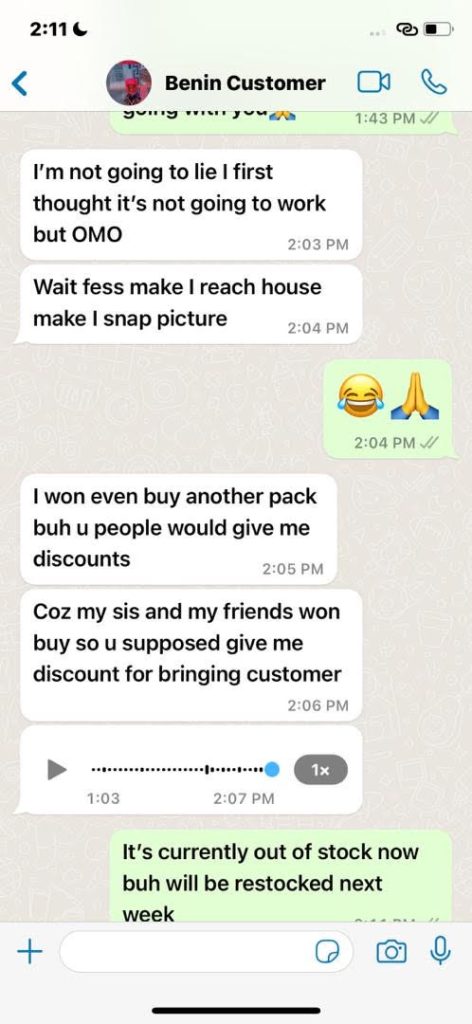Tap the "discount for bringing customer" message
472x1024 pixels.
point(191,655)
